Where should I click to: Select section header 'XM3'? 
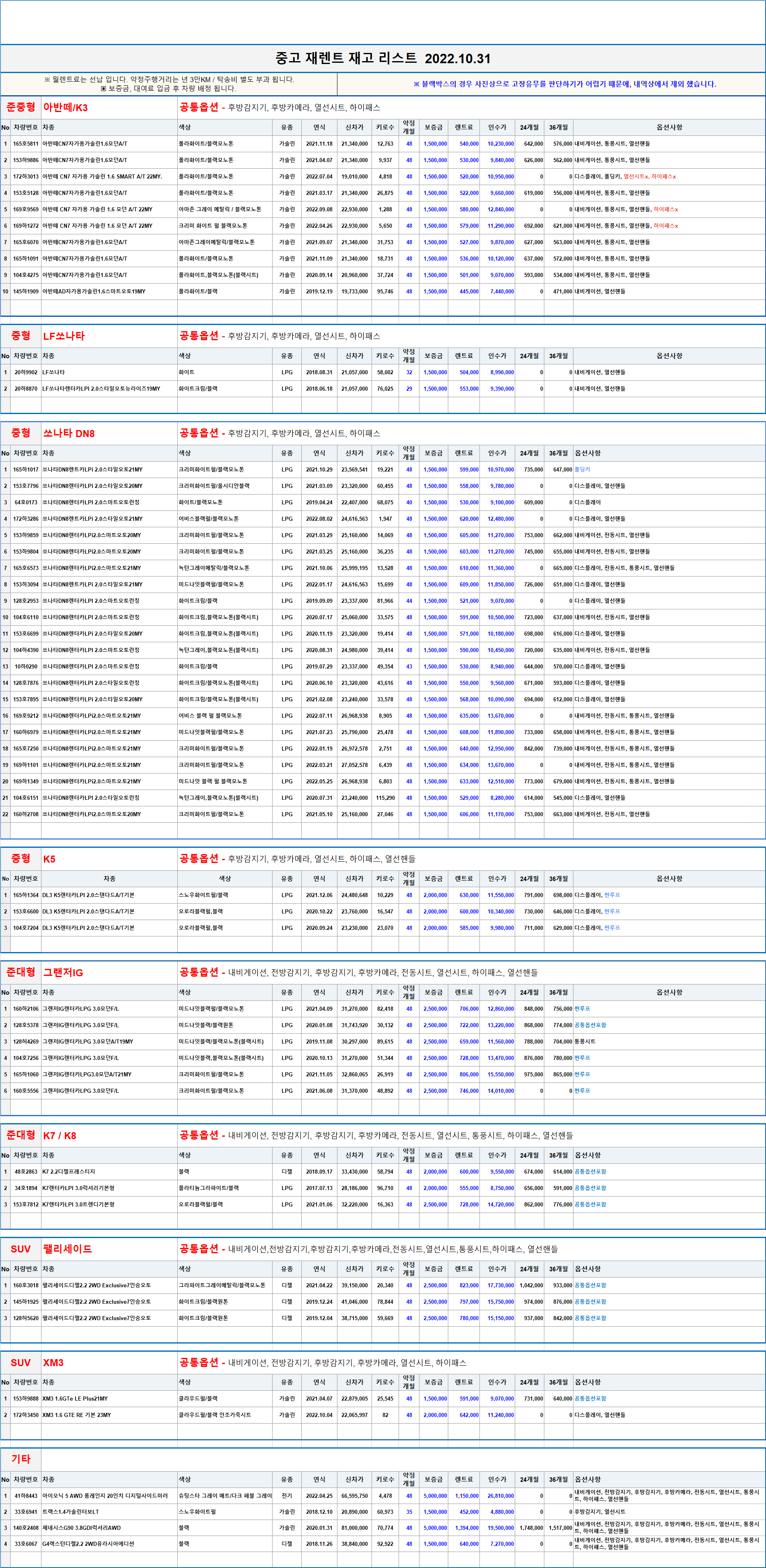[54, 1363]
